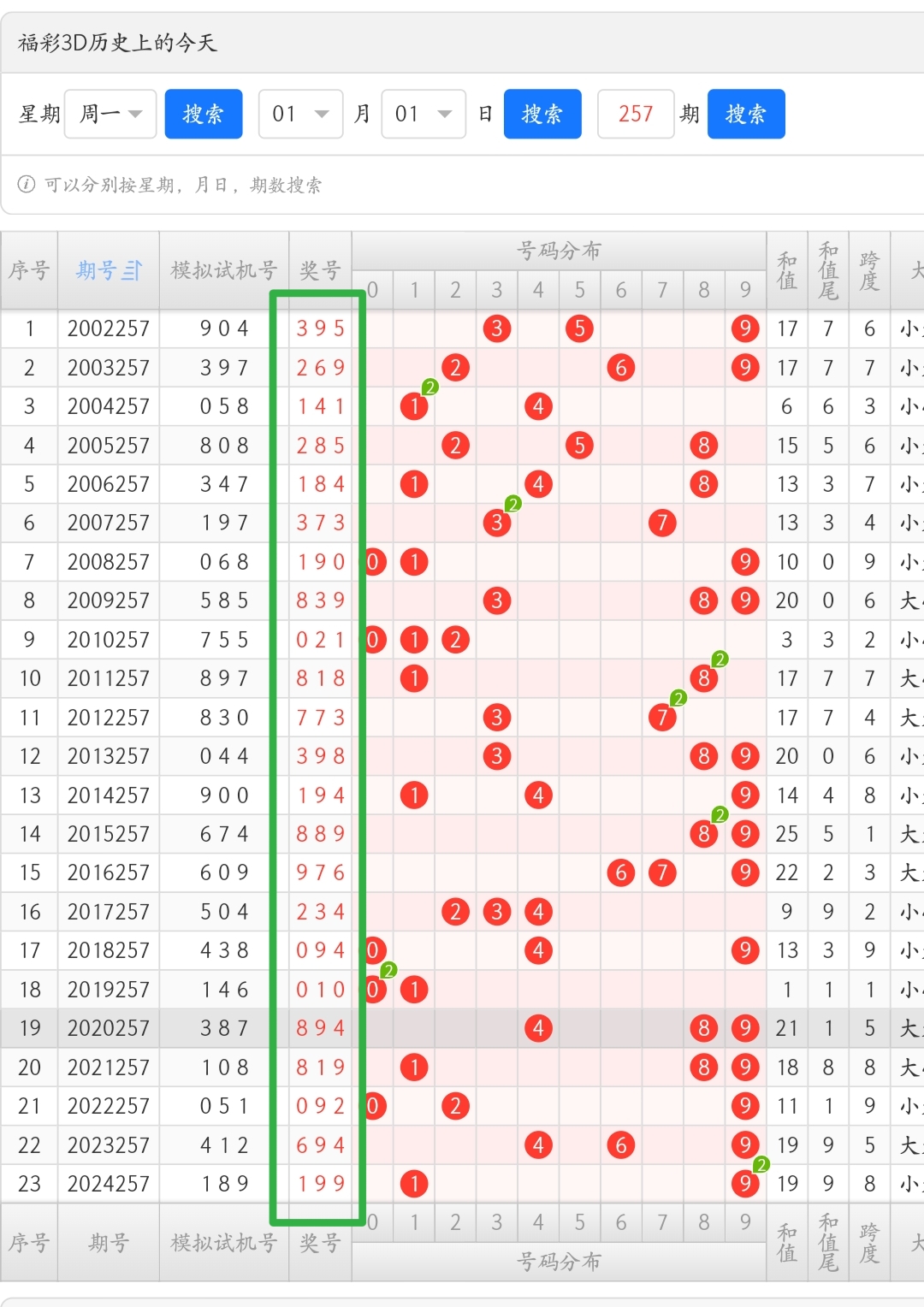Screen dimensions: 924x1307
Task: Click the info icon beside the search hint
Action: [x=27, y=184]
